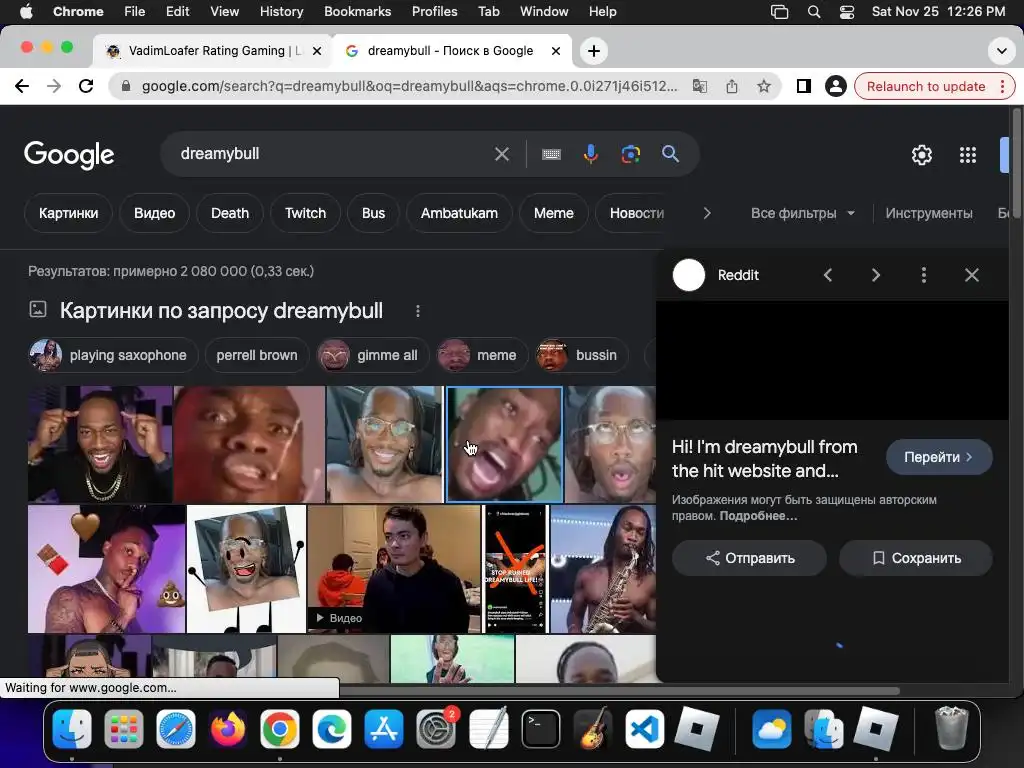Toggle the Chrome side panel

[803, 86]
